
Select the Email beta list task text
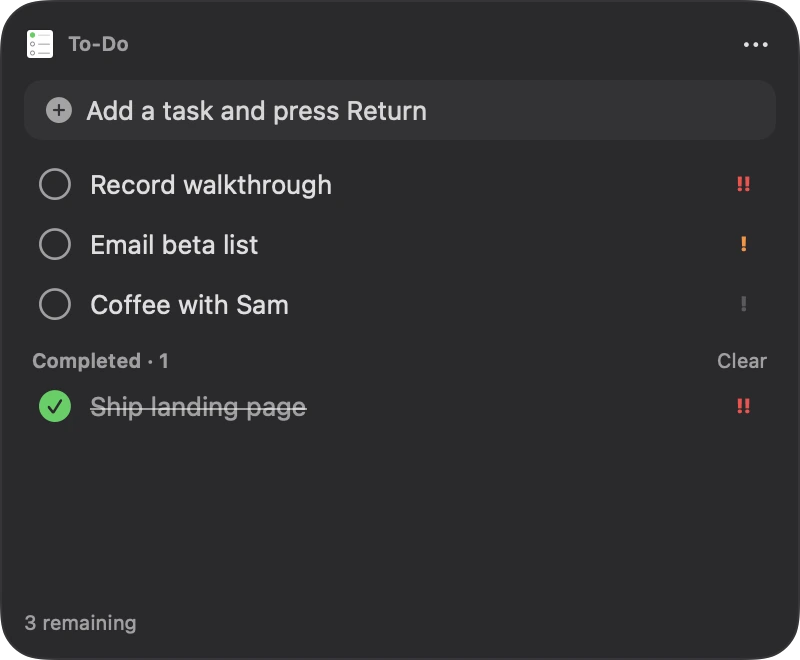pyautogui.click(x=174, y=245)
